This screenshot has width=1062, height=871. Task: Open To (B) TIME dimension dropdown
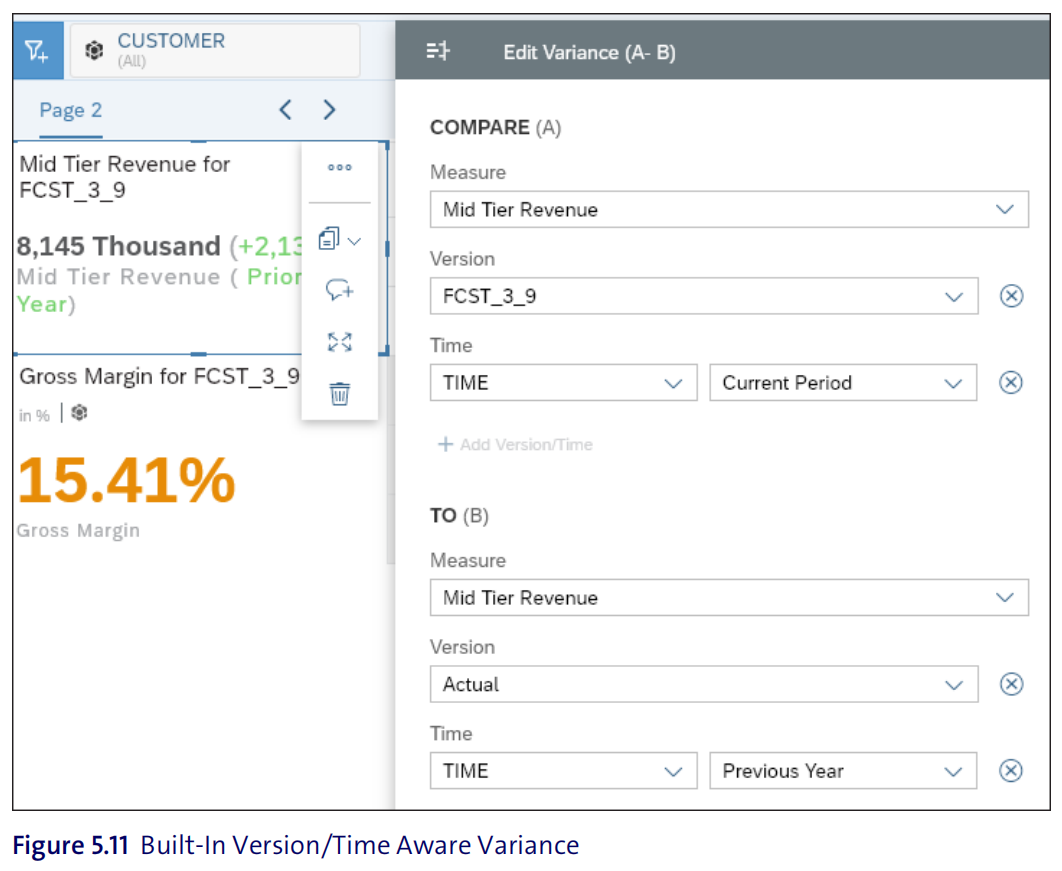click(564, 771)
